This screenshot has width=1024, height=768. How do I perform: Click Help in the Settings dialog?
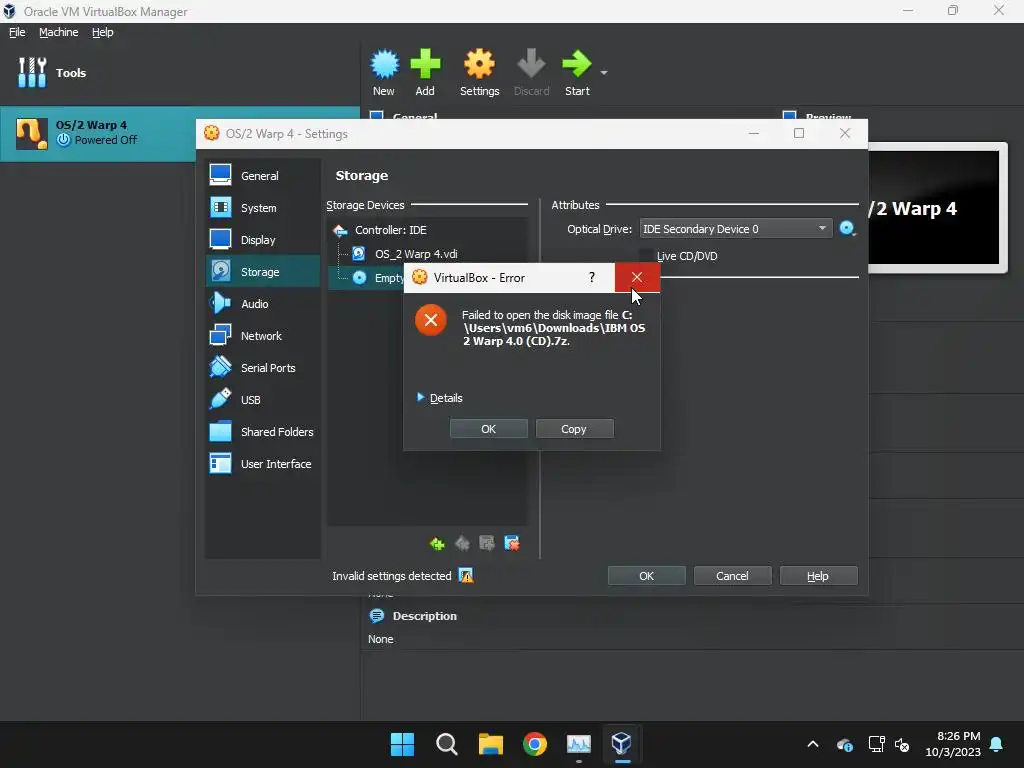(818, 576)
